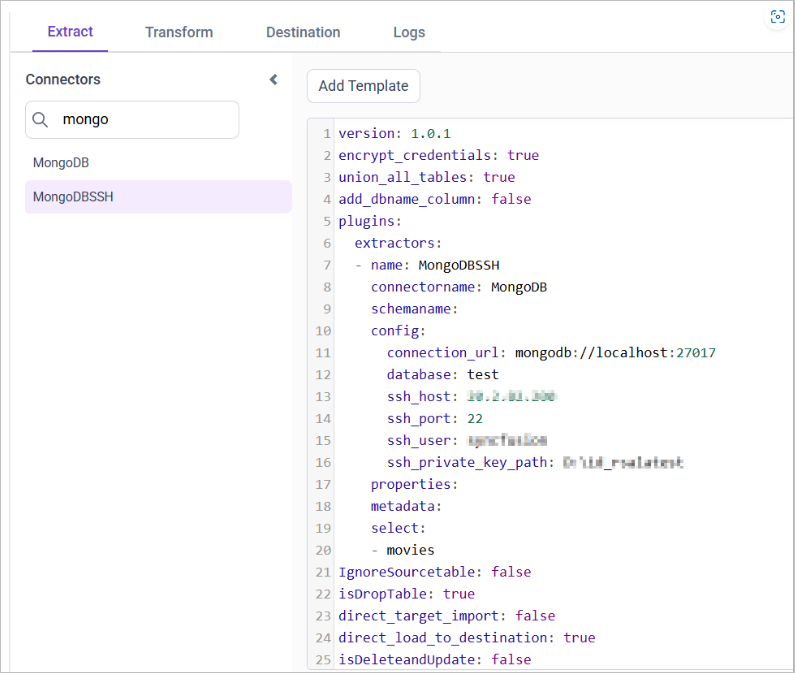Click the metadata: line
795x673 pixels.
coord(406,506)
